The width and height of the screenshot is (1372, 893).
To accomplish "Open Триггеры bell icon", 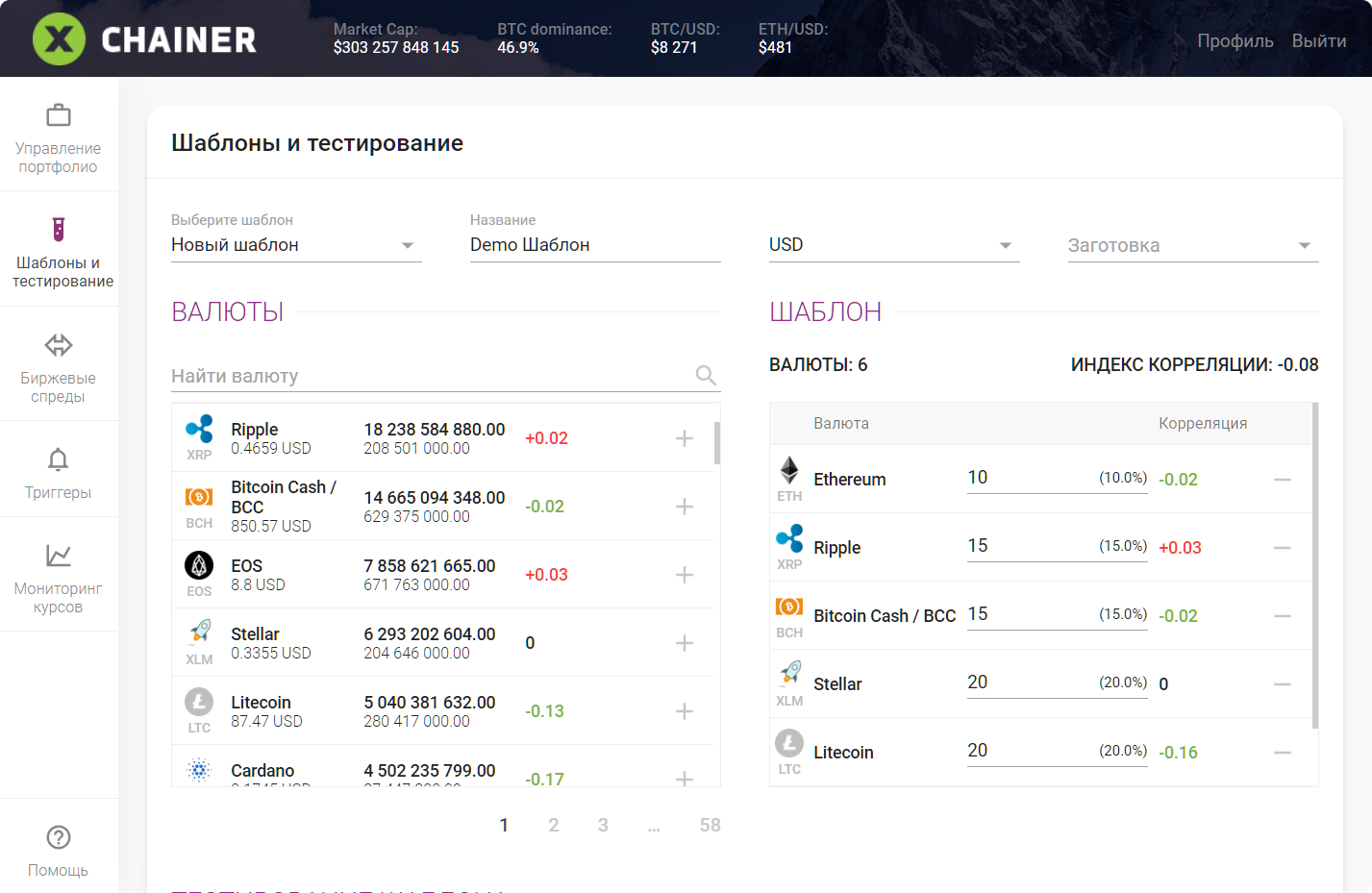I will pos(59,459).
